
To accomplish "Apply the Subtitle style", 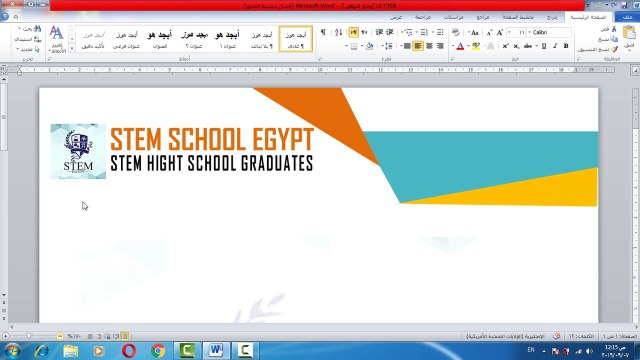I will (x=127, y=39).
